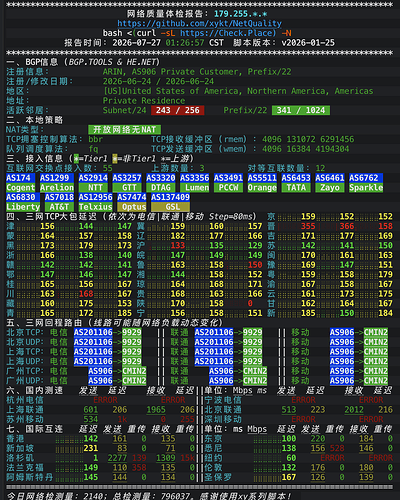Screen dimensions: 400x500
Task: Select 'ARIN, AS906 Private Customer, Prefix/22' text
Action: coord(197,72)
